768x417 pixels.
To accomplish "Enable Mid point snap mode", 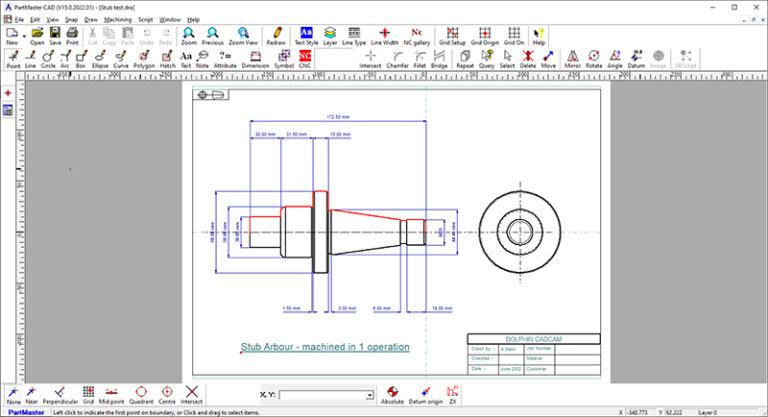I will click(x=112, y=395).
